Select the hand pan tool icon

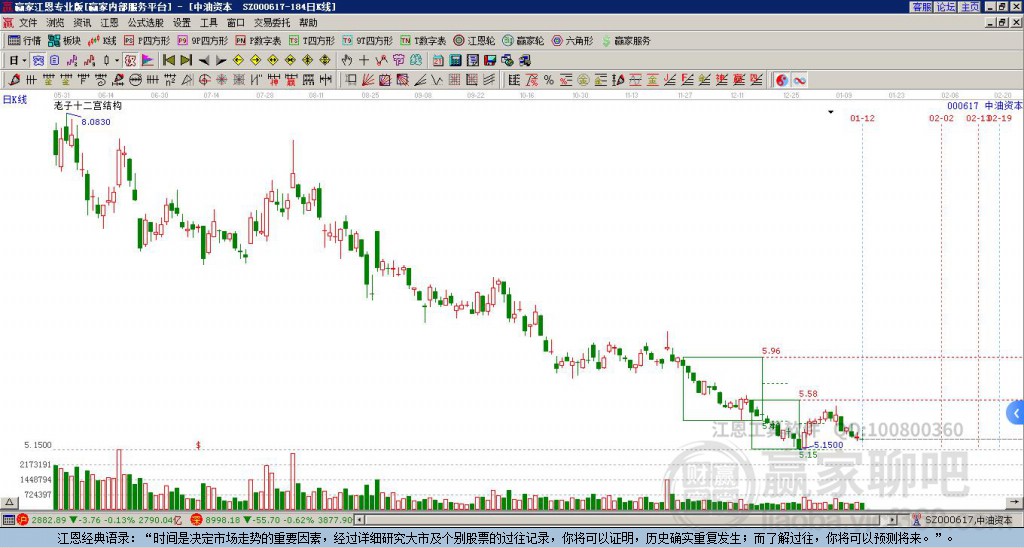pyautogui.click(x=347, y=60)
